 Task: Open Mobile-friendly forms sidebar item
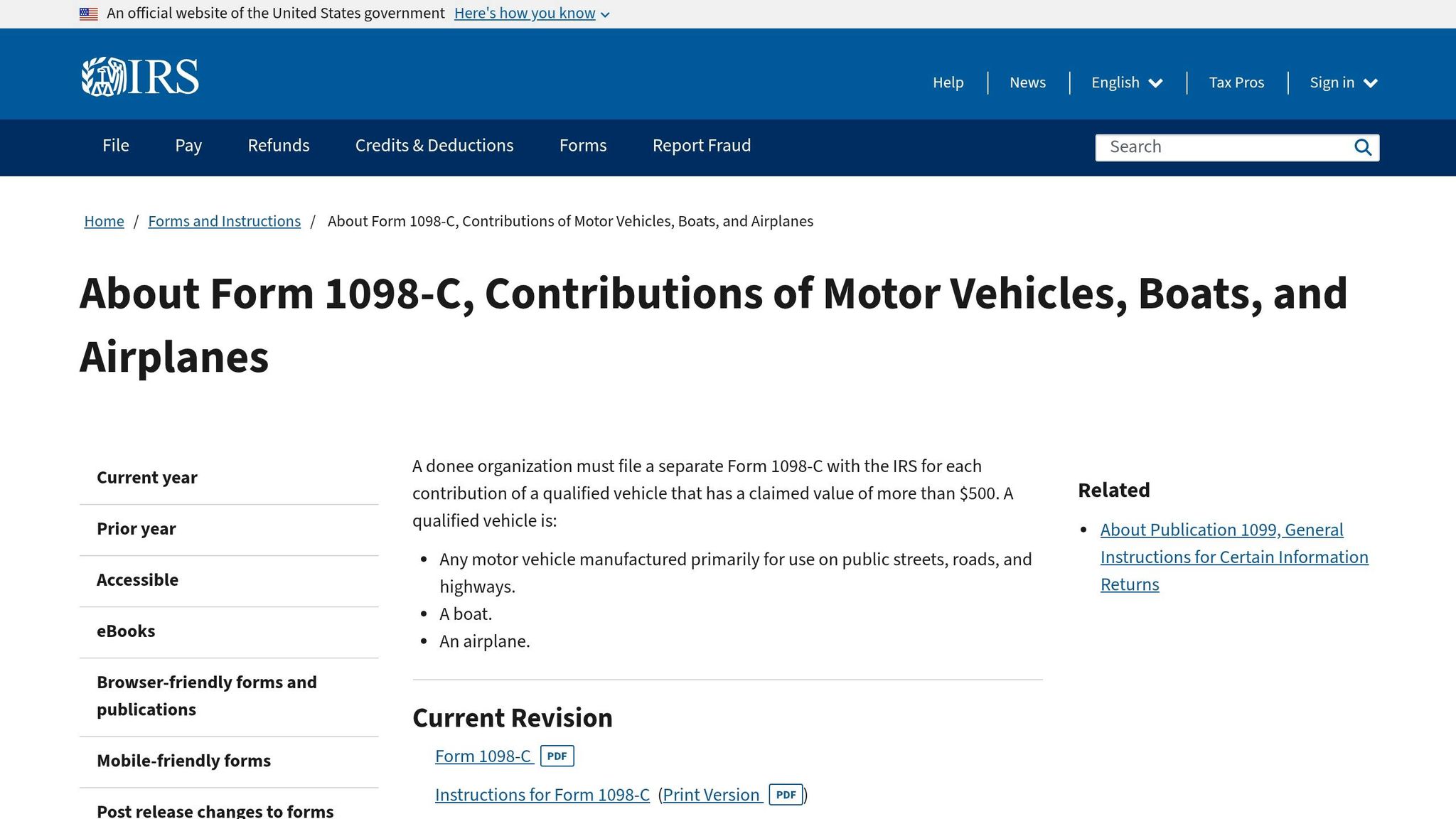(x=229, y=761)
